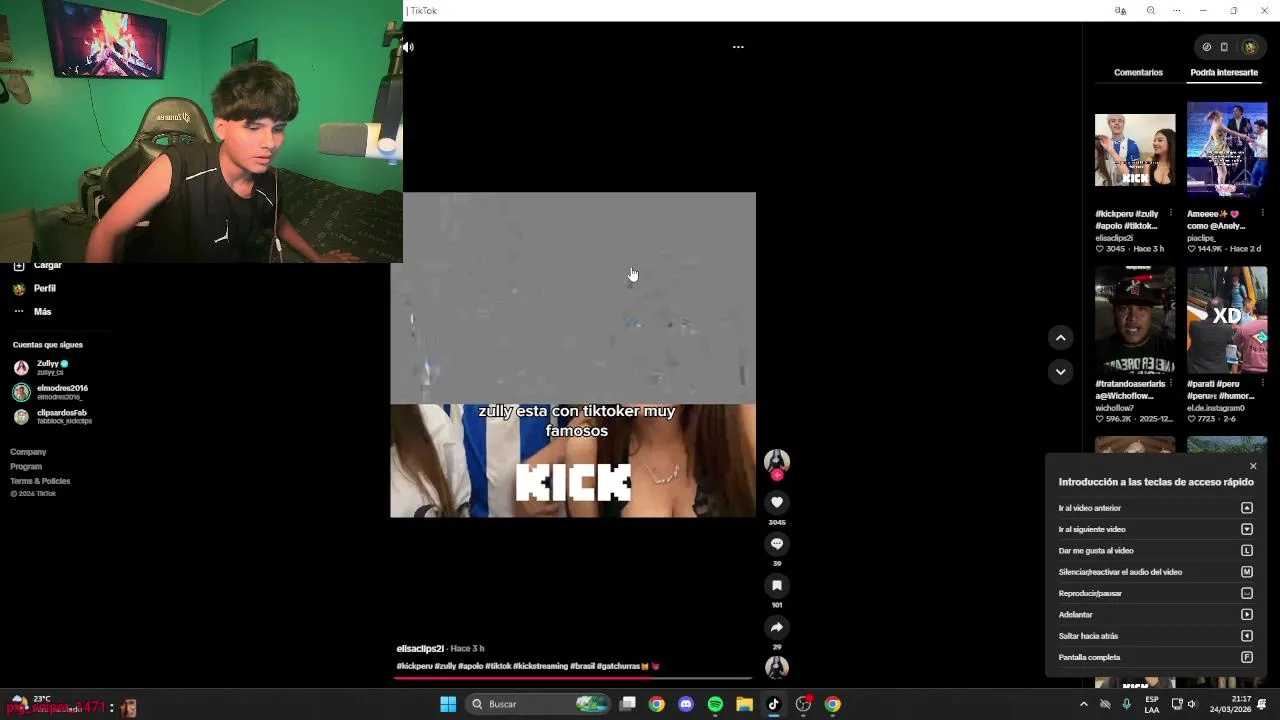Open the Ameeee piaclips_ recommended video thumbnail
Viewport: 1280px width, 720px height.
coord(1227,150)
